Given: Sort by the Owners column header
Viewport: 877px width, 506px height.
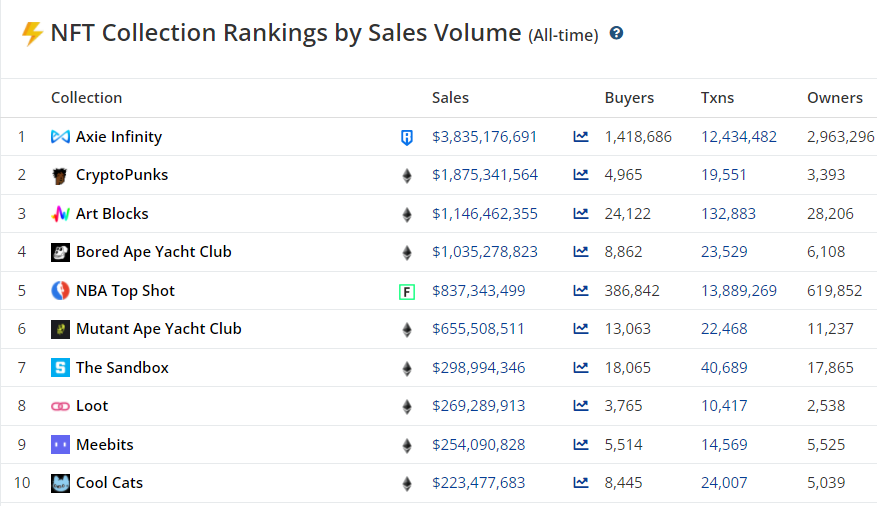Looking at the screenshot, I should [834, 98].
